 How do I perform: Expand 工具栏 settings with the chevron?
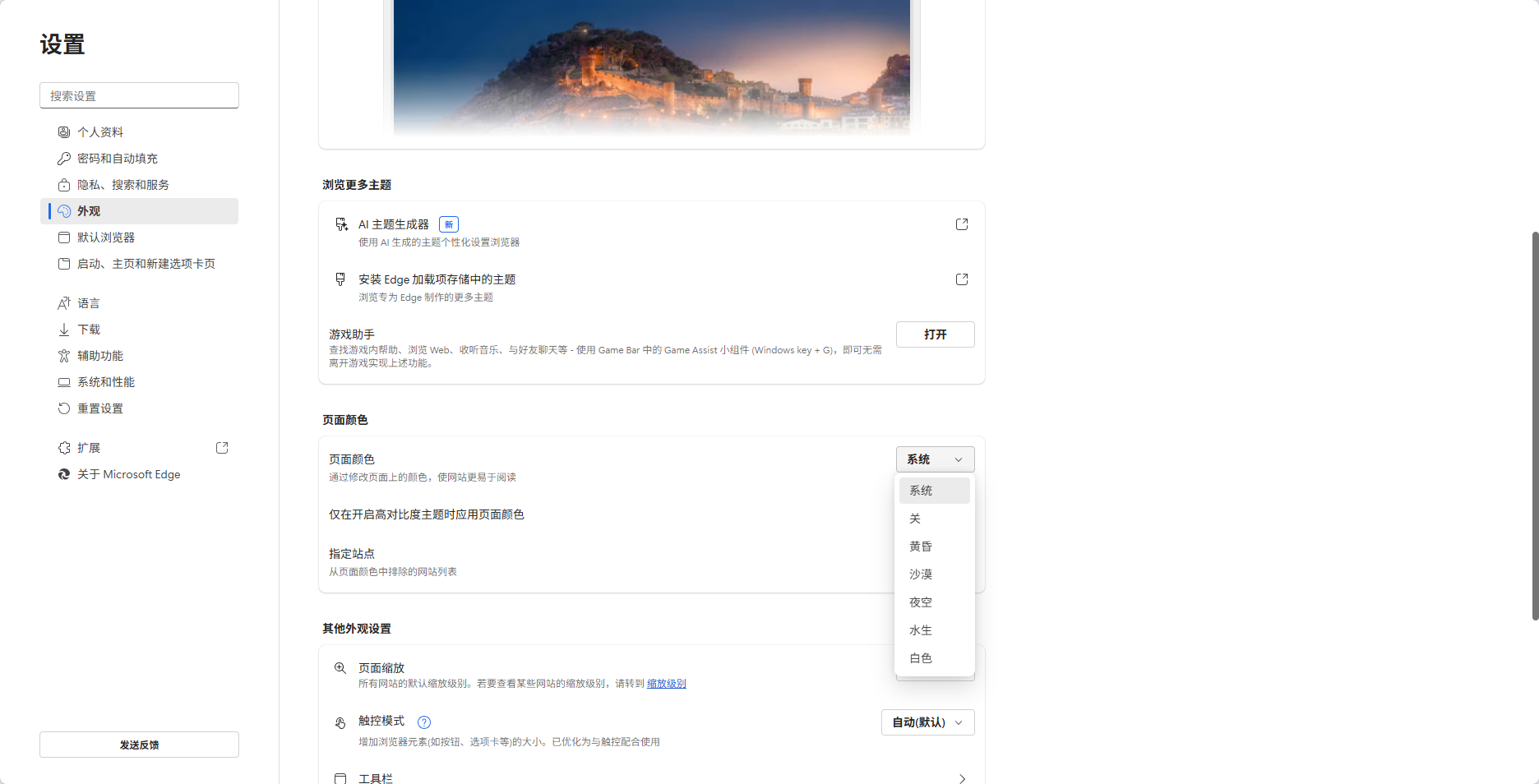click(961, 777)
